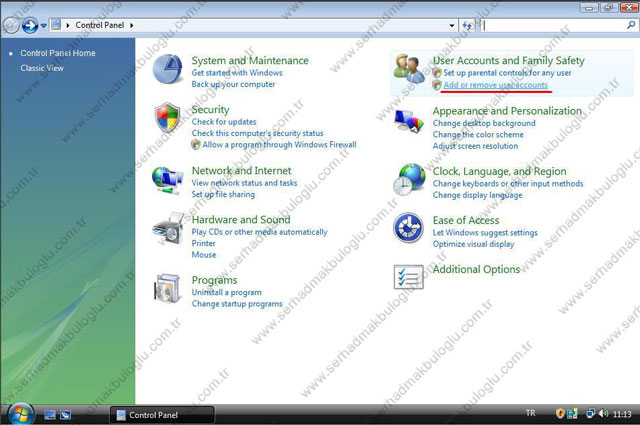Click Change the color scheme
This screenshot has height=425, width=640.
pyautogui.click(x=478, y=135)
